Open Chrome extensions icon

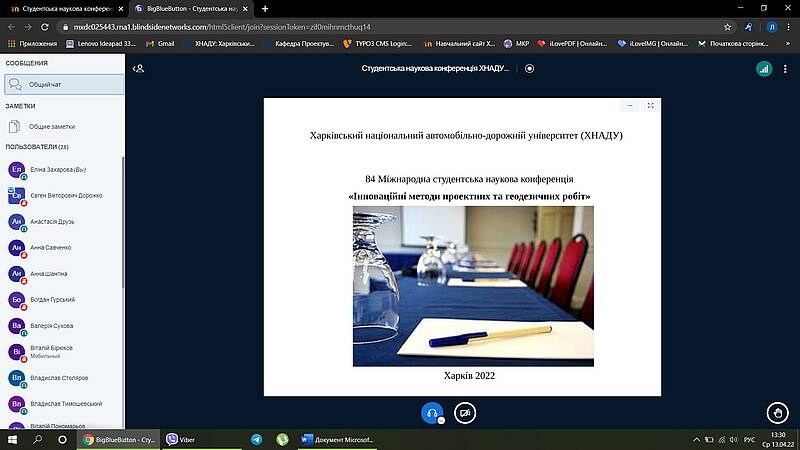coord(748,27)
